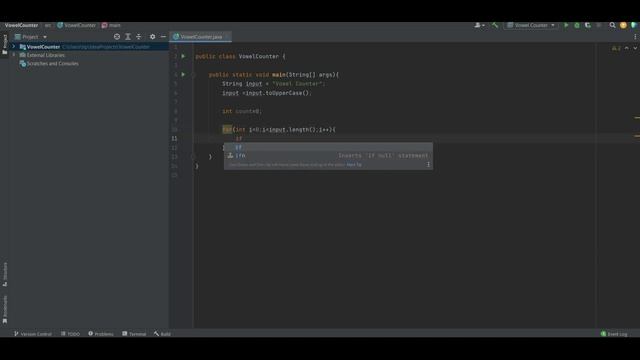Viewport: 640px width, 360px height.
Task: Click the green Run button in toolbar
Action: [x=566, y=25]
